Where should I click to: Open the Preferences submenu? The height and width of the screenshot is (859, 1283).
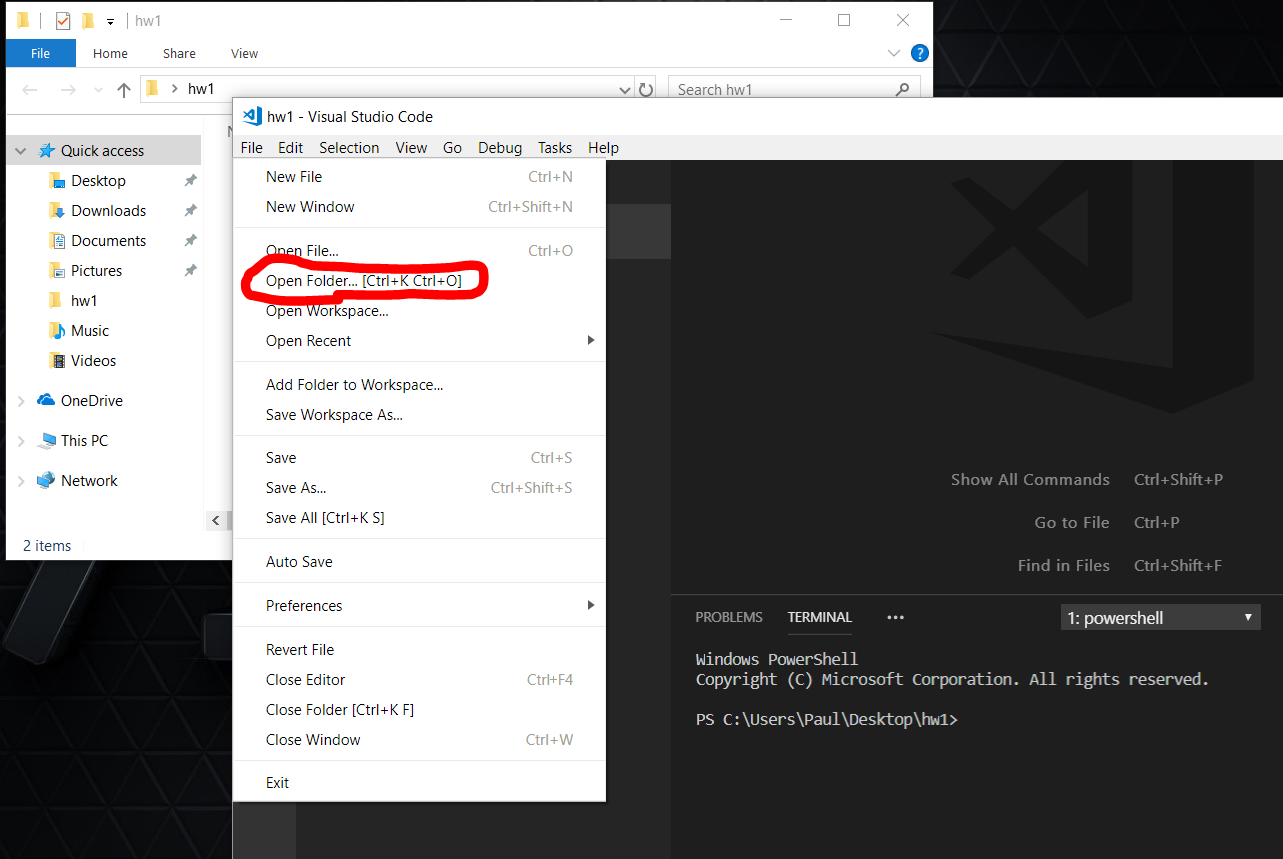(x=419, y=606)
